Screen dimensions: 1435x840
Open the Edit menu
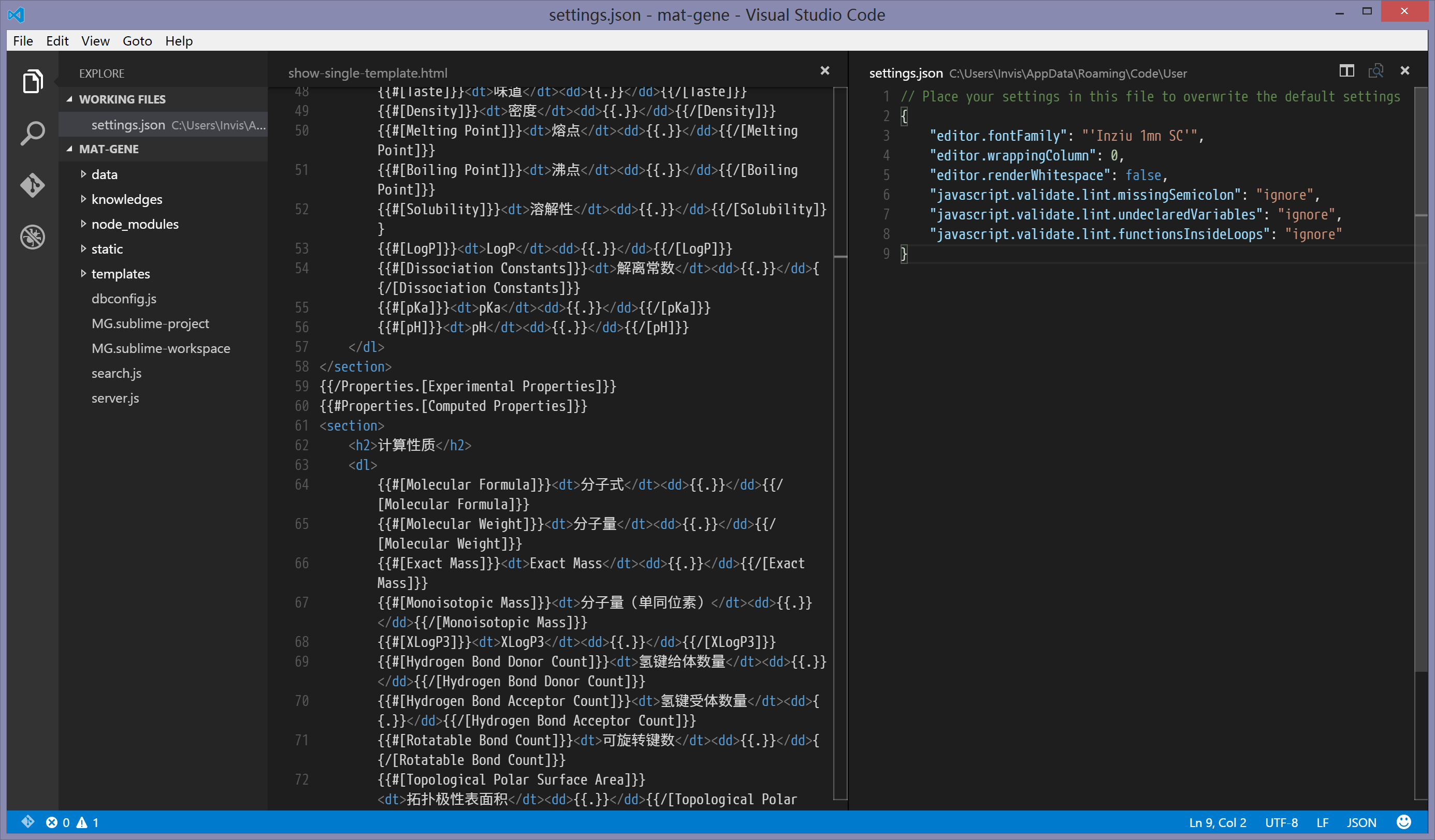(x=57, y=41)
